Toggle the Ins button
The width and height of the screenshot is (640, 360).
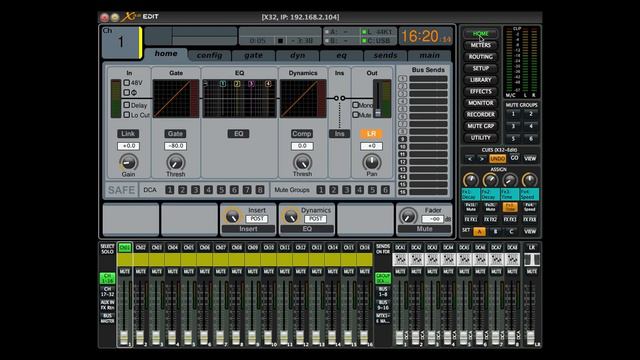click(339, 133)
